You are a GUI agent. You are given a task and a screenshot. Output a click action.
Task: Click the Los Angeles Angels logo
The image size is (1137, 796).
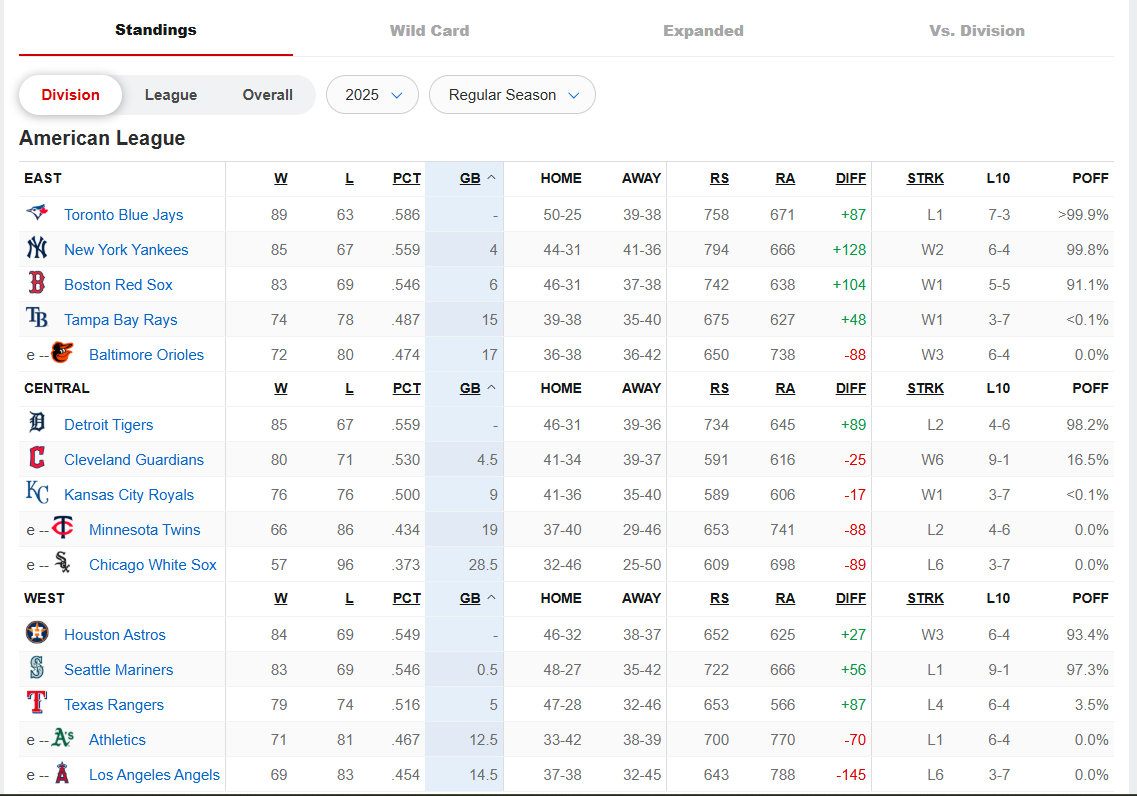[x=62, y=774]
